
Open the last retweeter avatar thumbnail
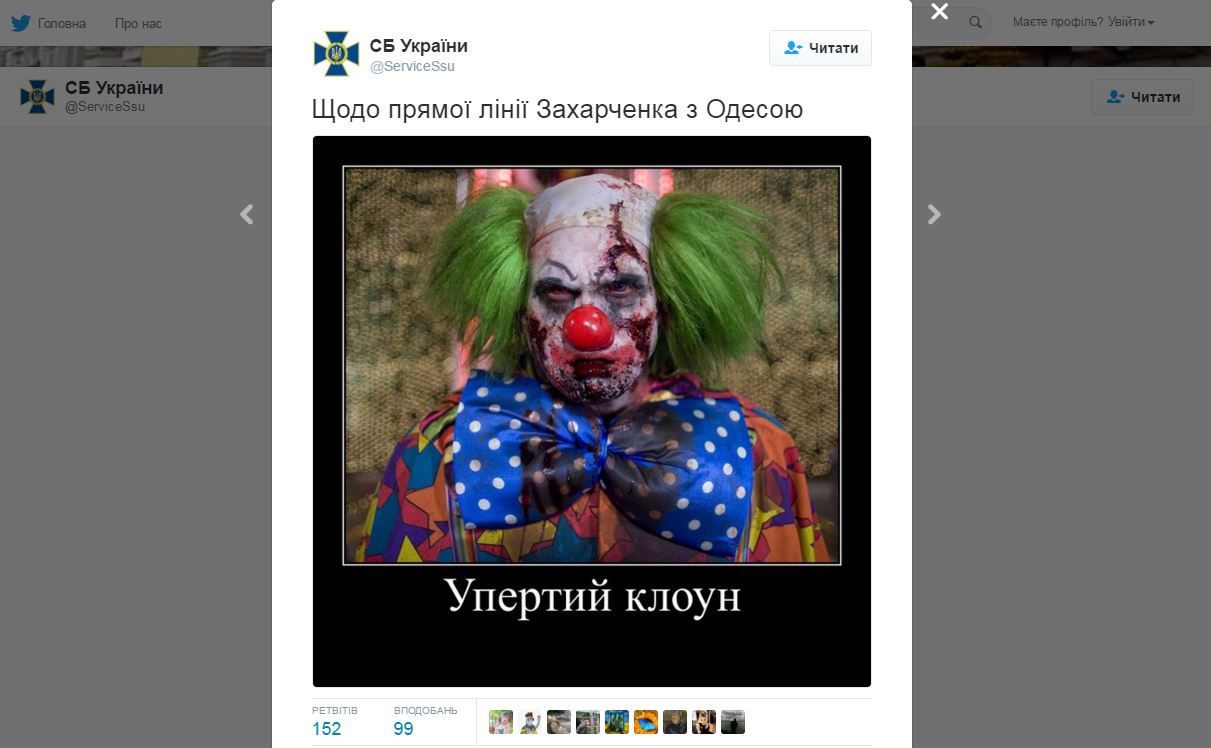[x=733, y=722]
